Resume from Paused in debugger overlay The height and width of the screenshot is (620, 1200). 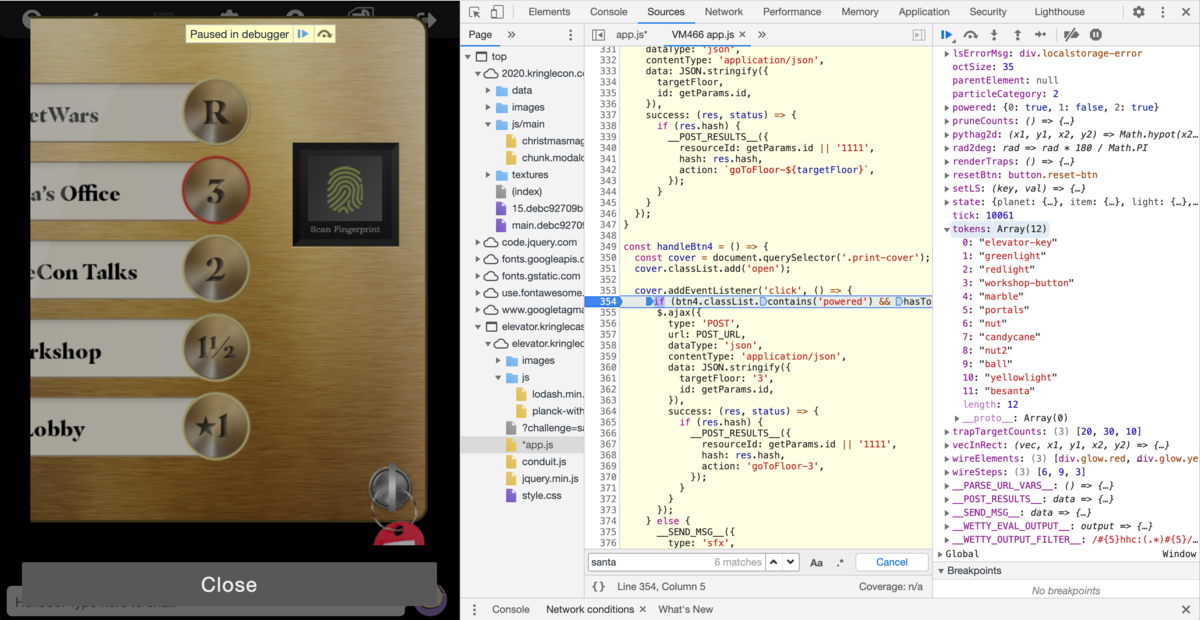(x=302, y=34)
